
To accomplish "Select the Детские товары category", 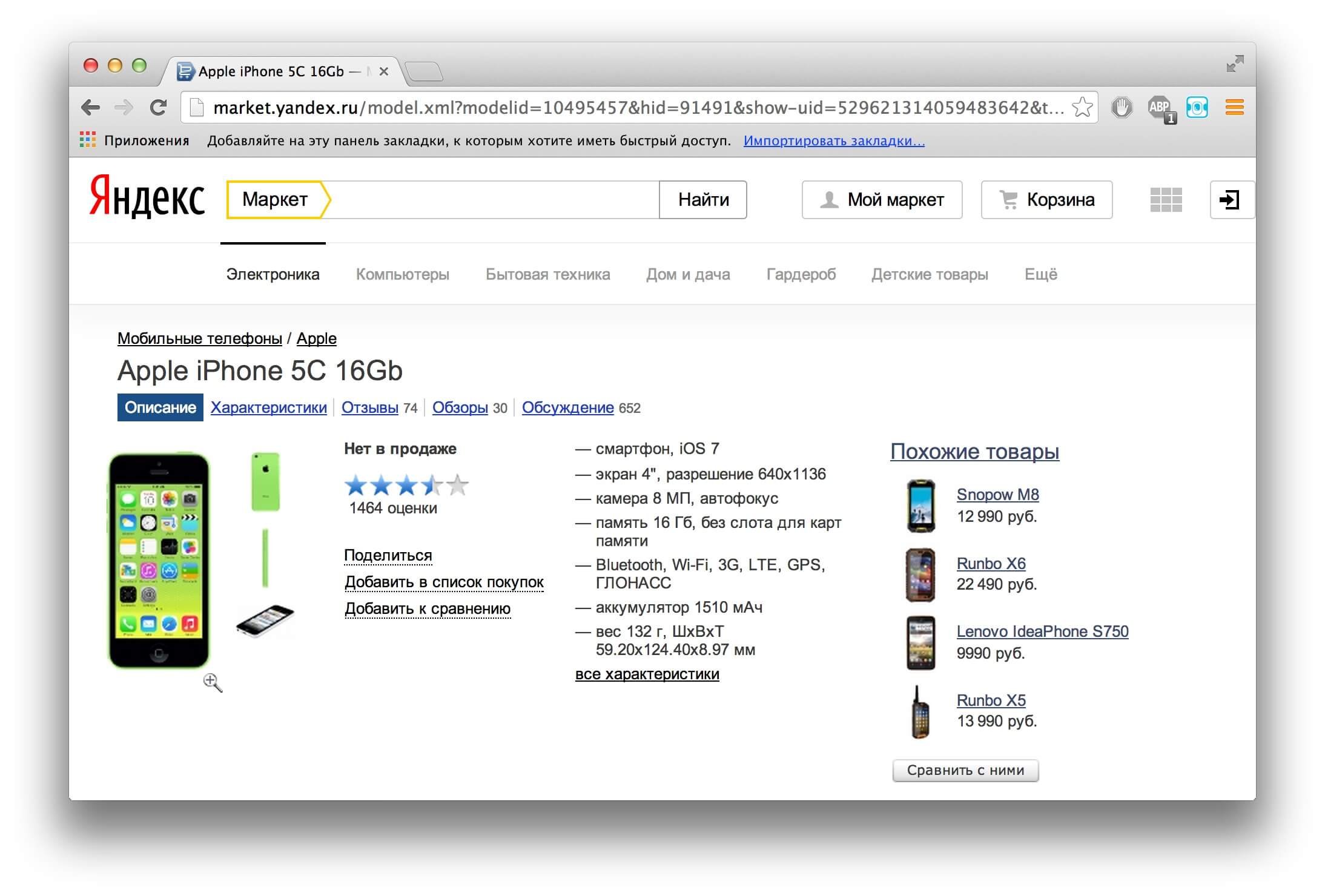I will pos(930,274).
